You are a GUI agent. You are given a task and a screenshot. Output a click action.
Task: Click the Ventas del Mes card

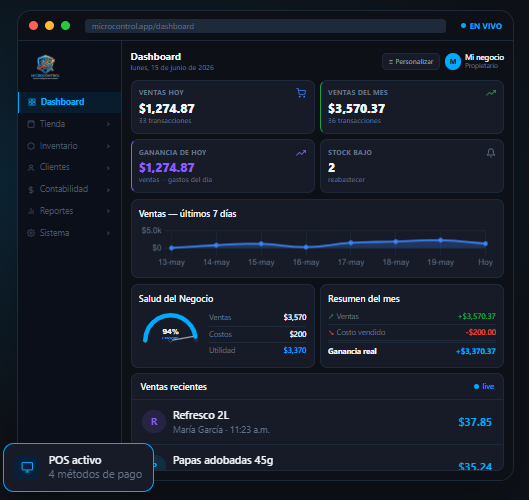(412, 107)
